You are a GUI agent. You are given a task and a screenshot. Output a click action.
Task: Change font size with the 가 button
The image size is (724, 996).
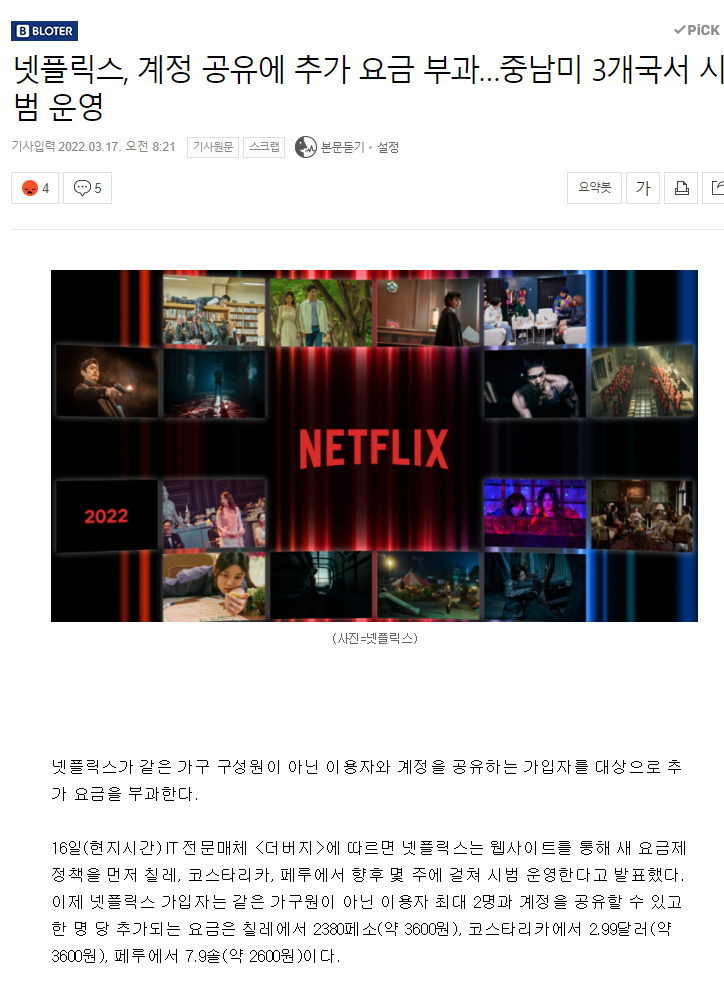[643, 188]
